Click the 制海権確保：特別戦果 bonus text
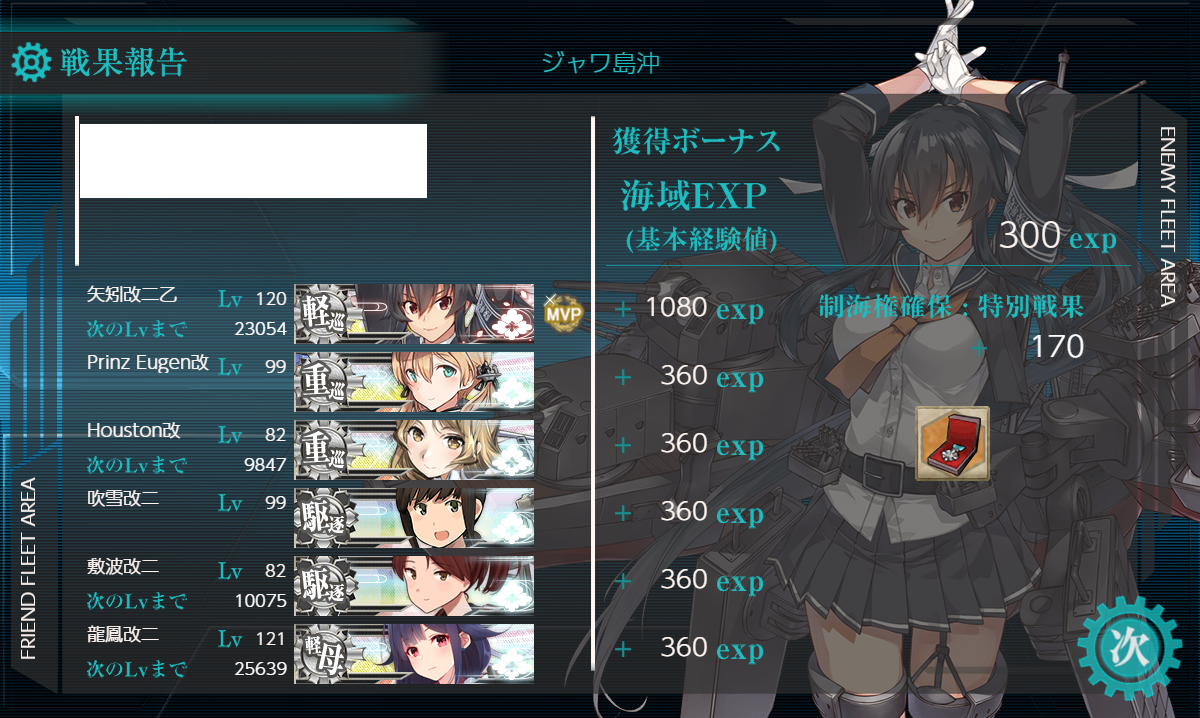The width and height of the screenshot is (1200, 718). 951,306
